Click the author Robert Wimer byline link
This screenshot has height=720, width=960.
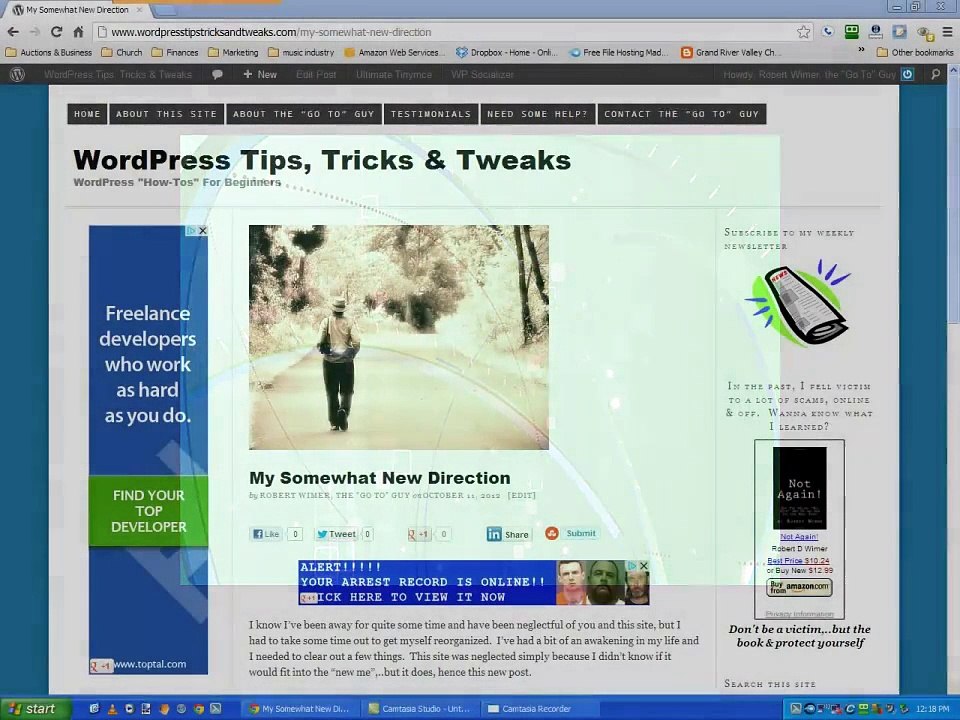334,495
